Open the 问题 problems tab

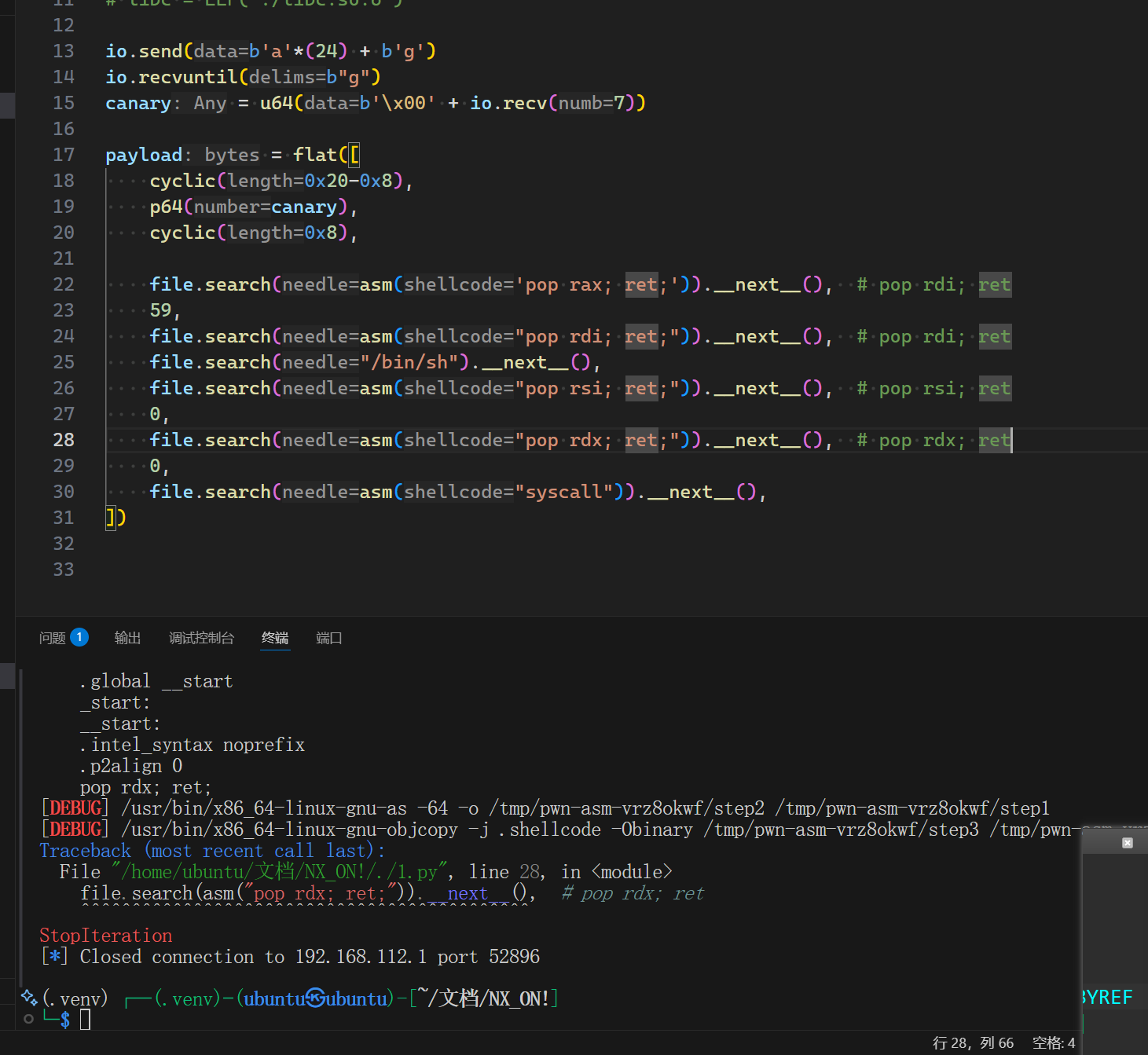[53, 638]
